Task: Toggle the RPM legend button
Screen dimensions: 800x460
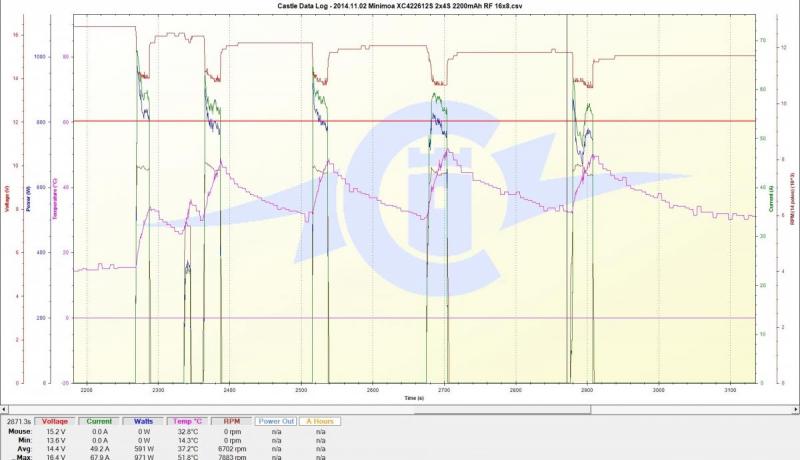Action: point(231,422)
